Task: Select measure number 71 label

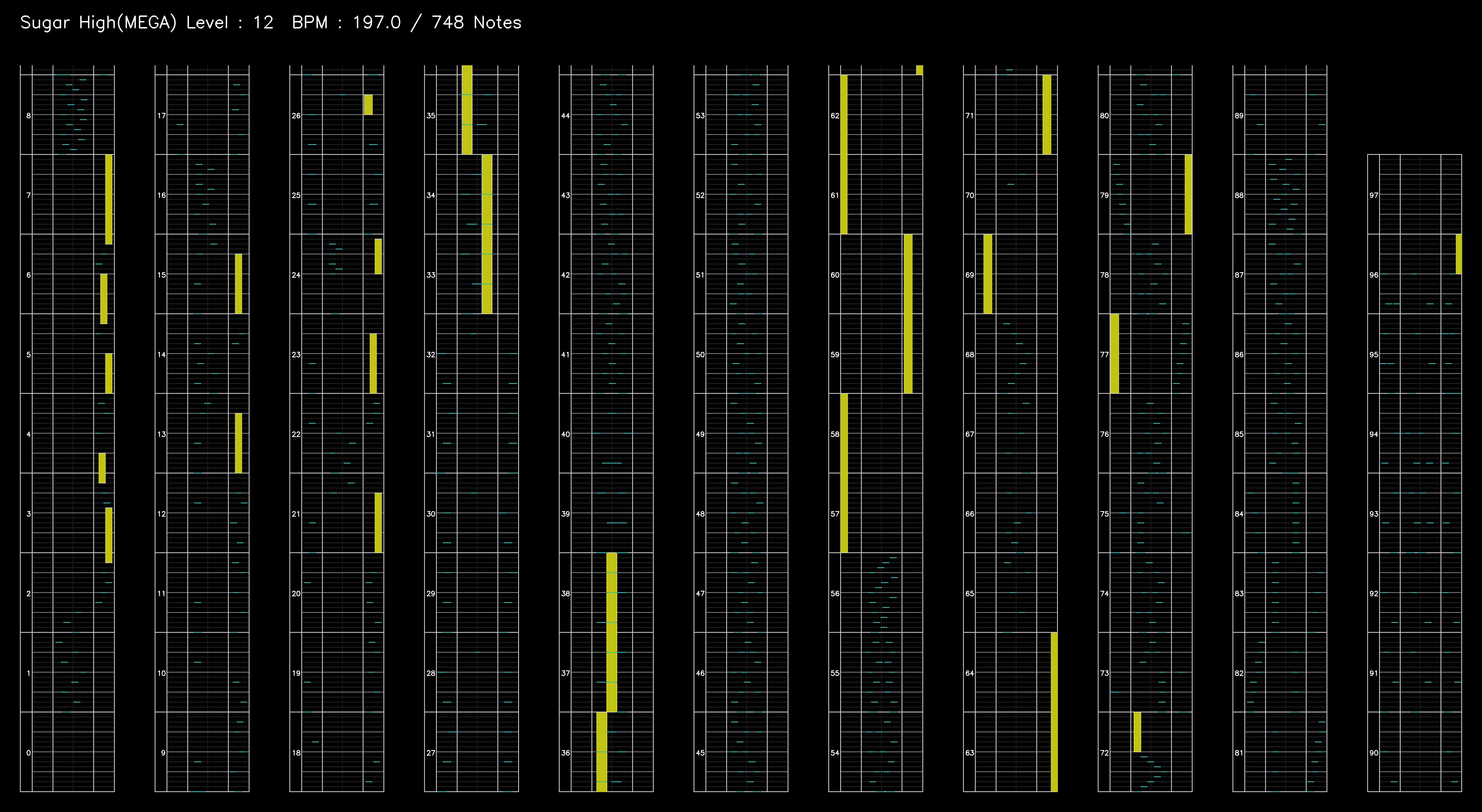Action: [x=970, y=116]
